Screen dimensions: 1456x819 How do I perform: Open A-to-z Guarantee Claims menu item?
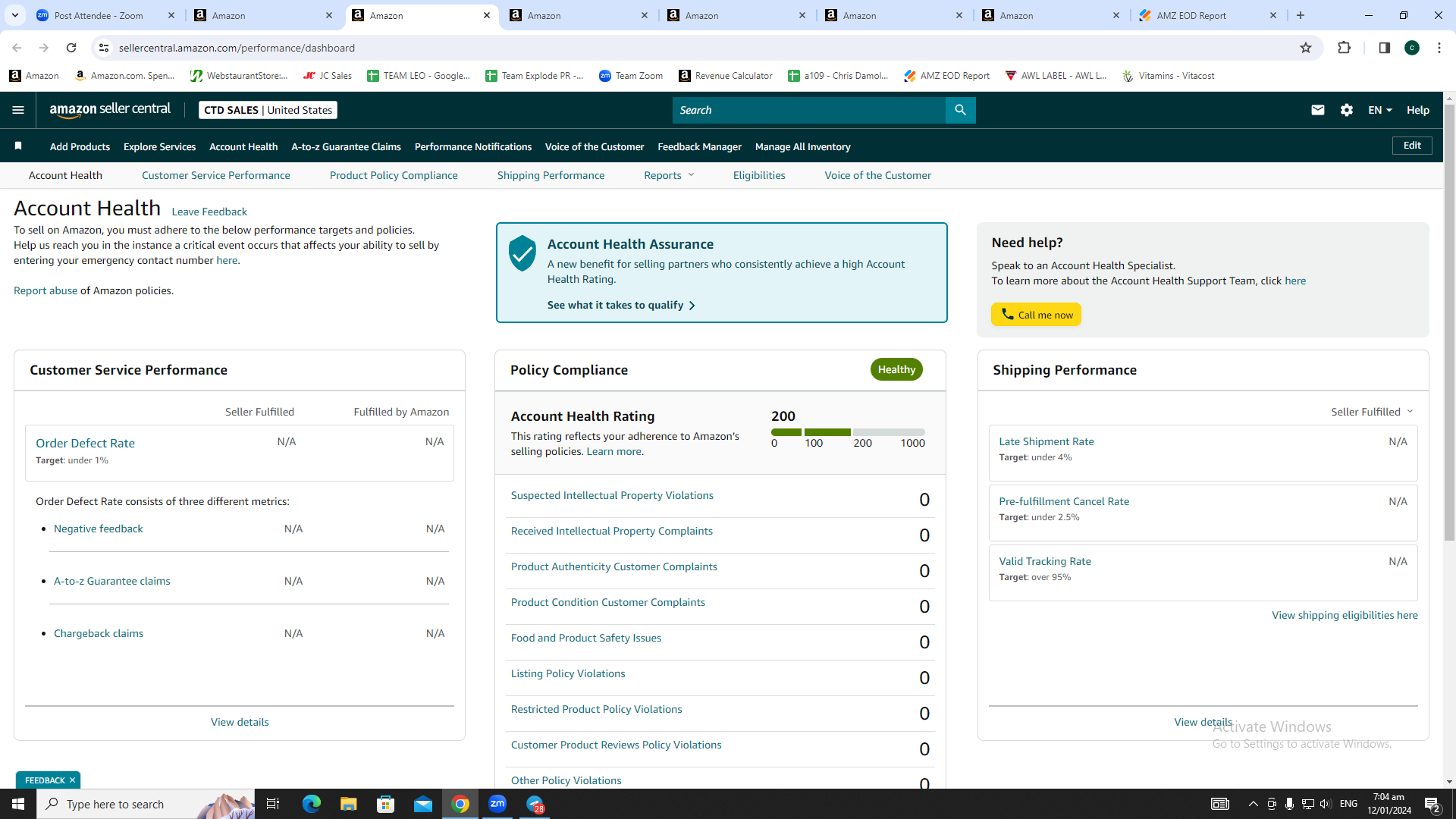coord(346,146)
